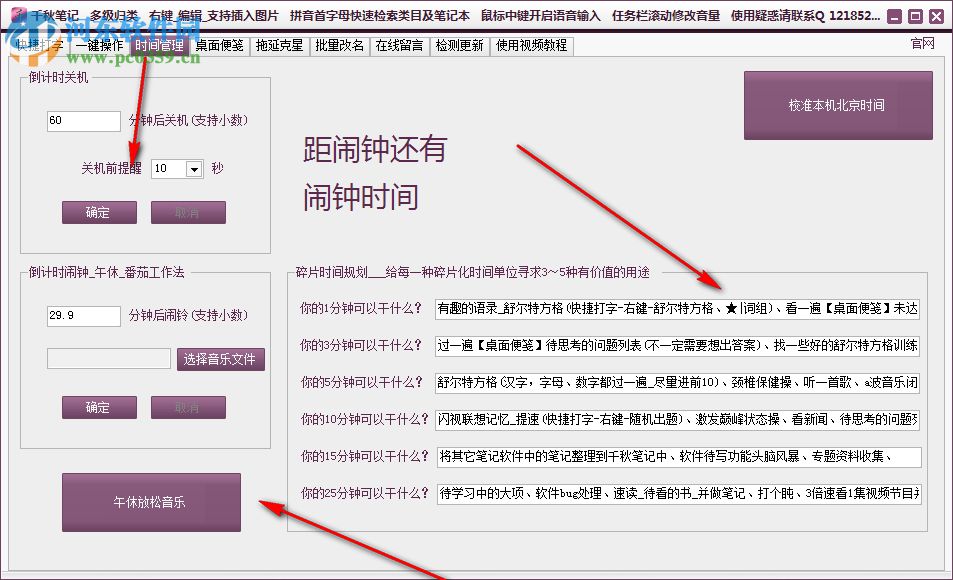Screen dimensions: 953x580
Task: Click the 29.9 minute alarm input field
Action: [x=83, y=315]
